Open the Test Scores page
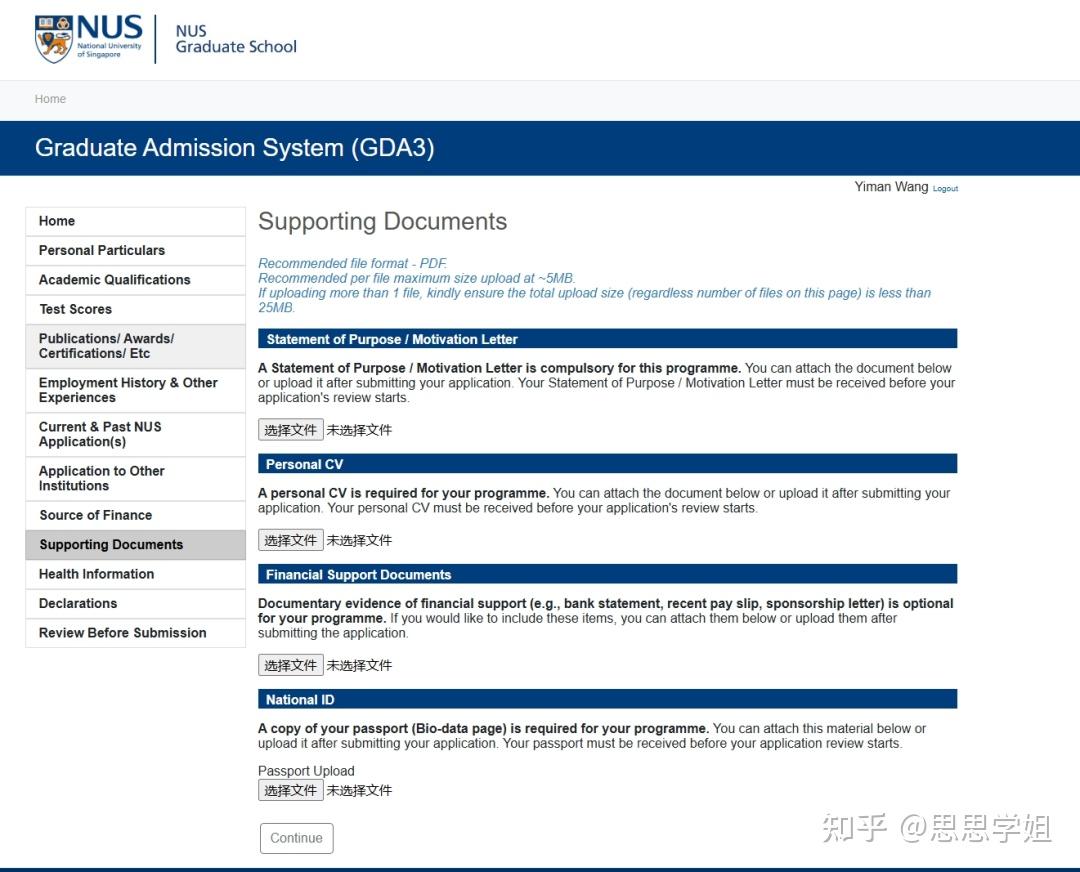This screenshot has height=872, width=1080. [75, 309]
